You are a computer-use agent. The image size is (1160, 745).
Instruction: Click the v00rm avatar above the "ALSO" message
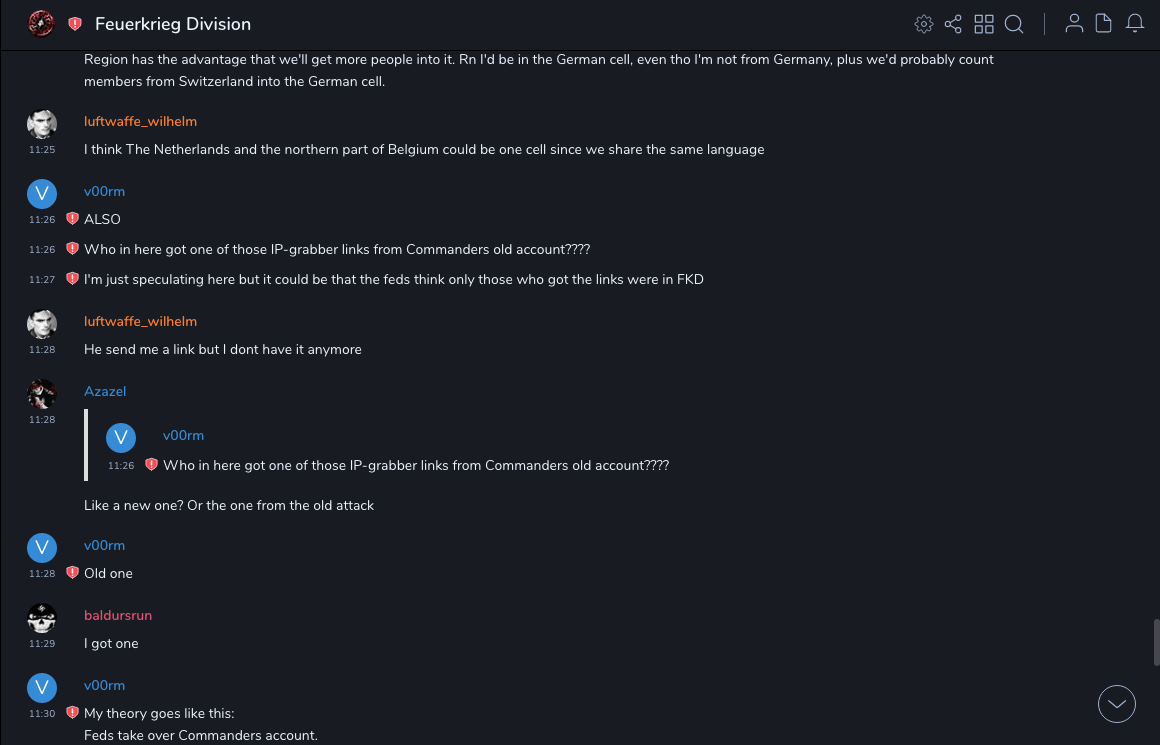coord(41,194)
